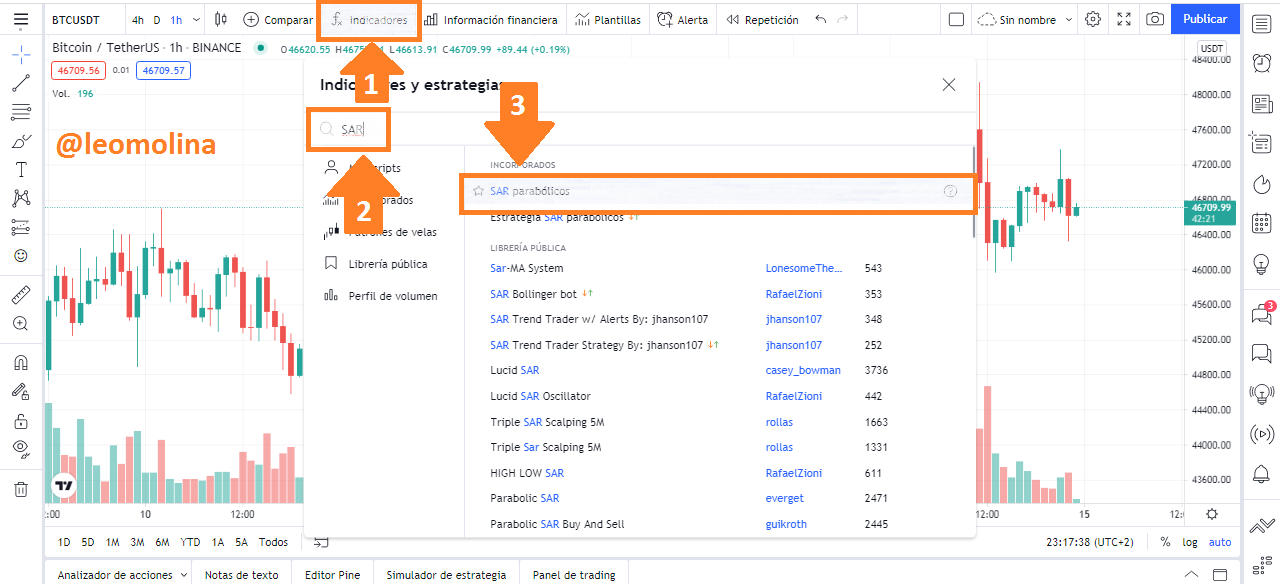
Task: Close the Indicadores y estrategias dialog
Action: (949, 85)
